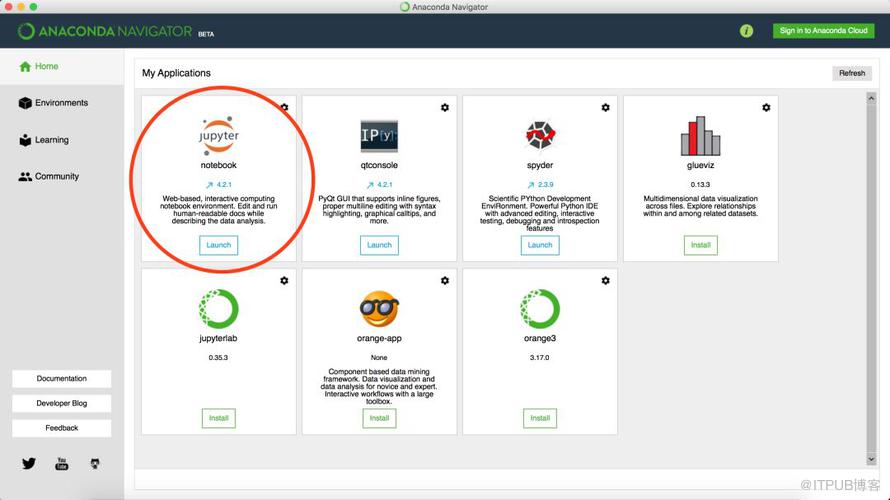Click the spyder application logo
Viewport: 890px width, 500px height.
point(540,135)
